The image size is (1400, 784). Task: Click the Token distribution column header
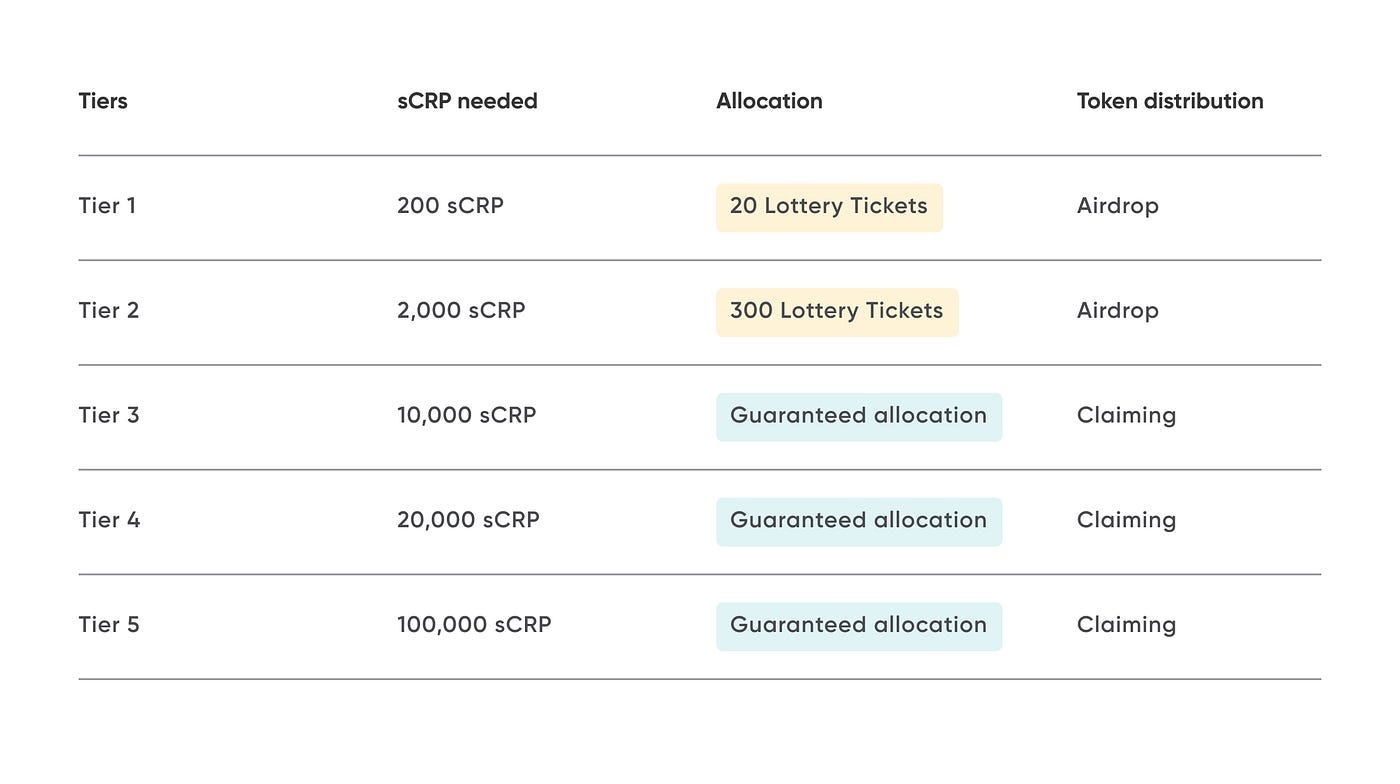click(1169, 101)
